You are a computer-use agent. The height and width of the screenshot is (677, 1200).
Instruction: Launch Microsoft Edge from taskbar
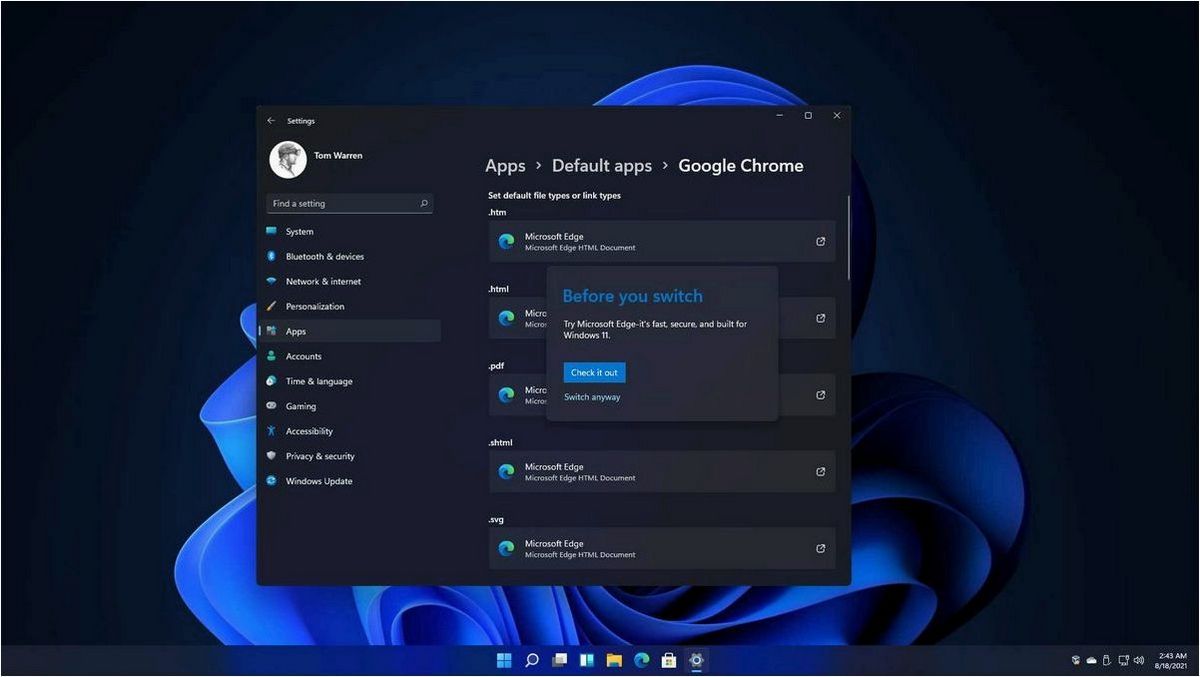[x=641, y=660]
